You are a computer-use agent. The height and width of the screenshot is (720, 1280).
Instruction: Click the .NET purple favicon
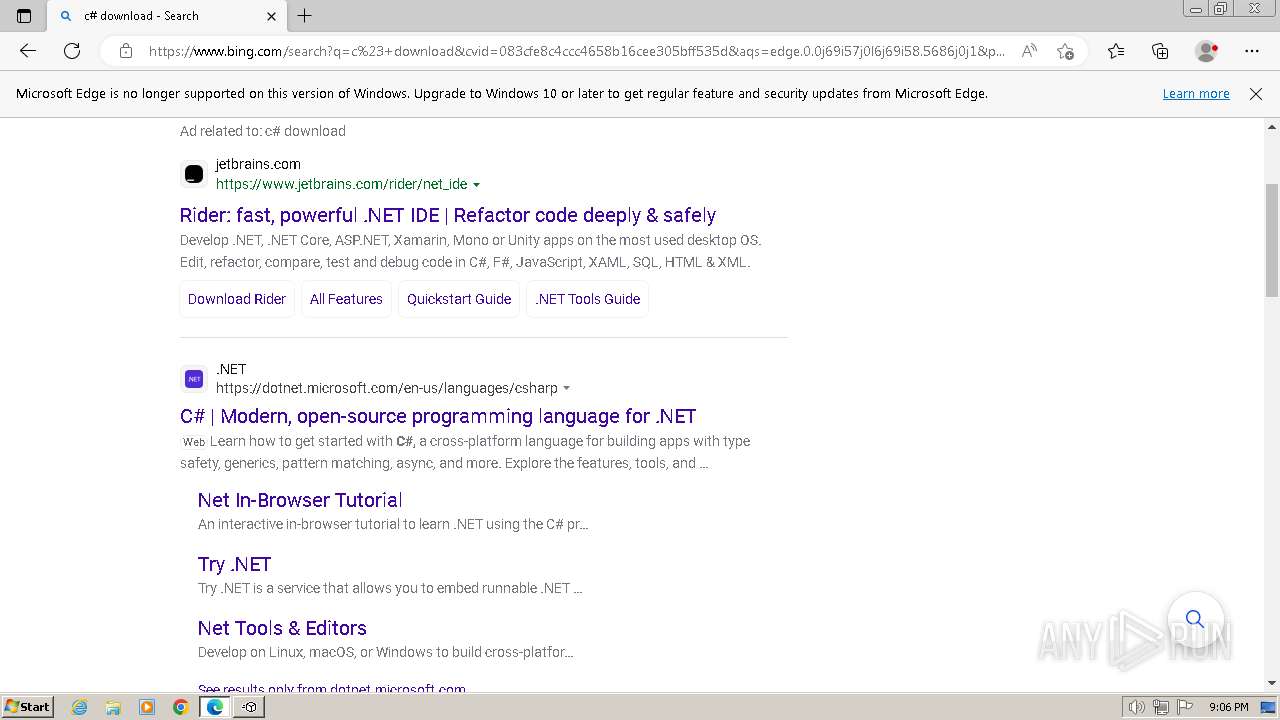pos(194,379)
